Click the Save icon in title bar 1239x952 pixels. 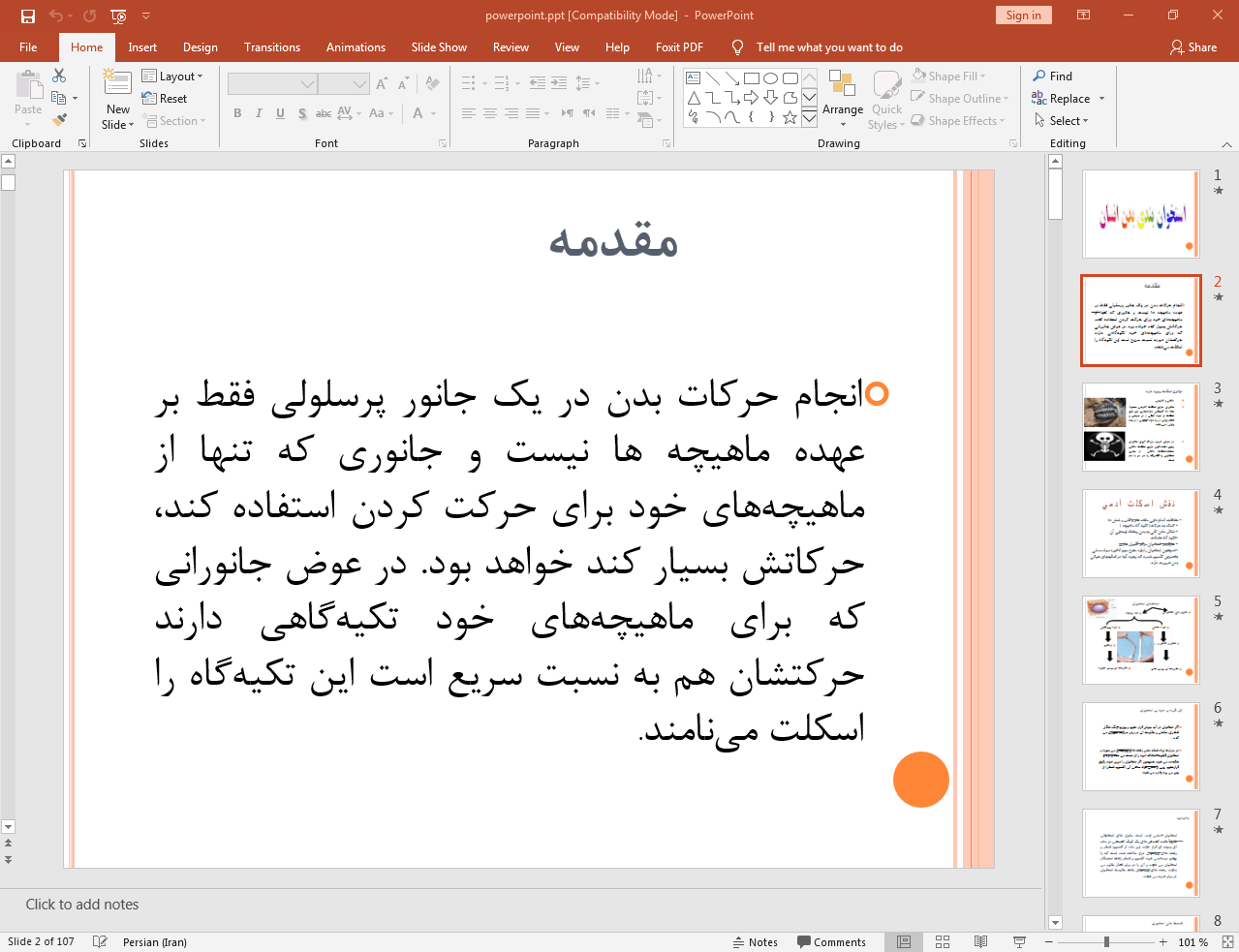pos(27,15)
